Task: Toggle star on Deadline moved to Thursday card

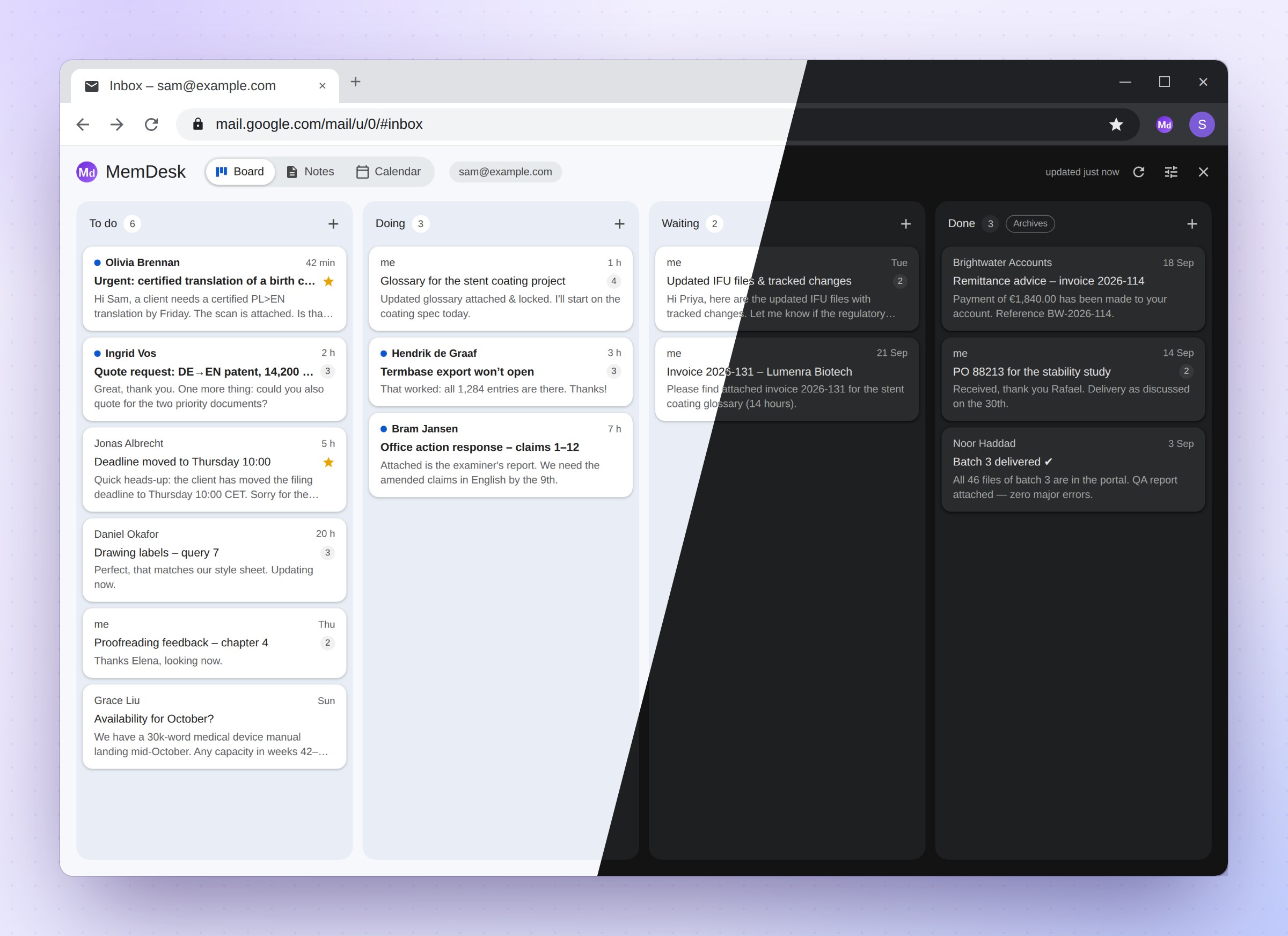Action: pyautogui.click(x=328, y=462)
